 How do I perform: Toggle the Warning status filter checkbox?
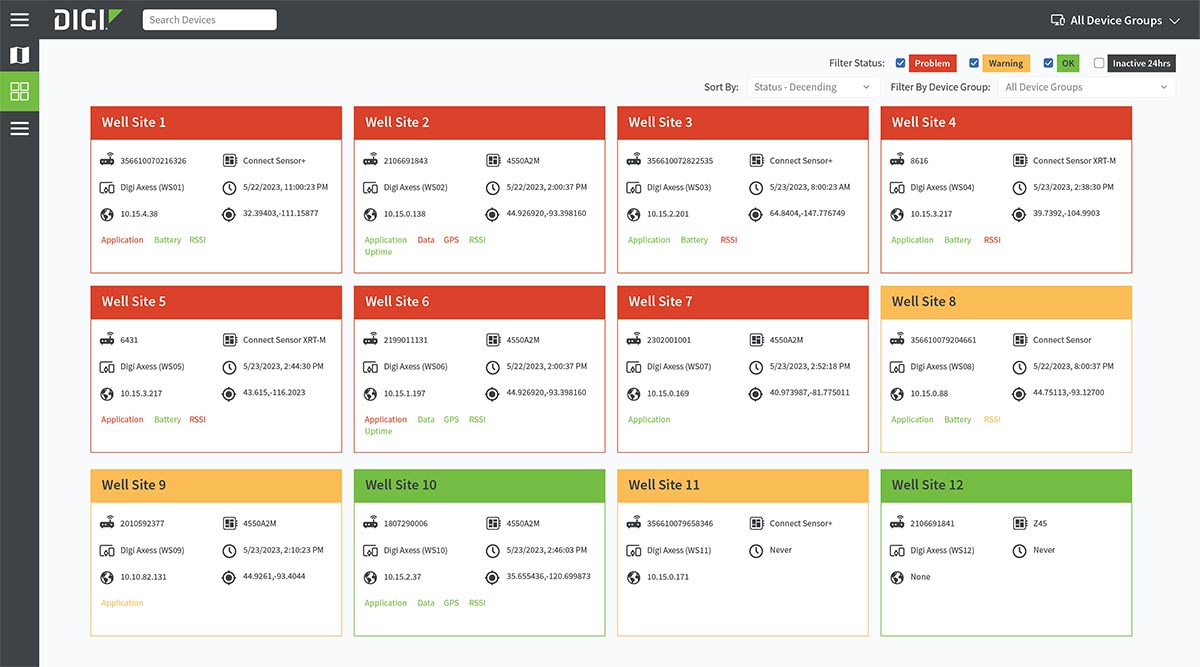[974, 63]
